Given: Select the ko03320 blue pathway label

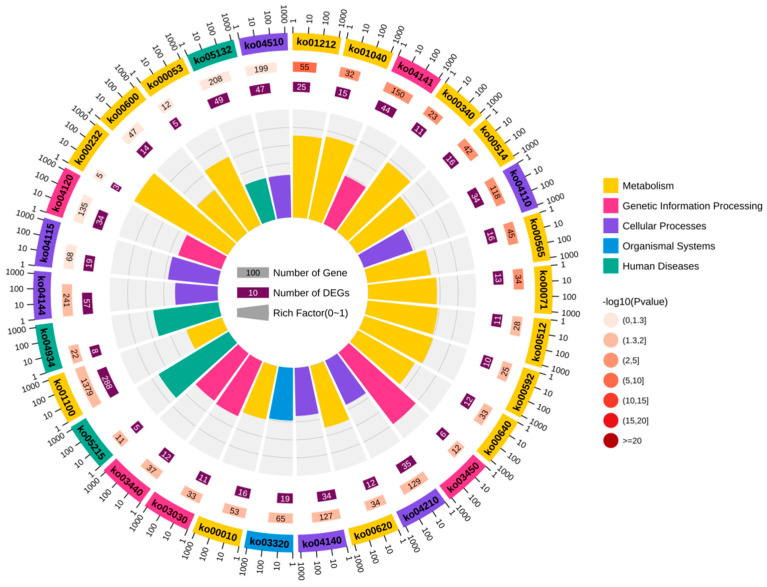Looking at the screenshot, I should point(269,542).
